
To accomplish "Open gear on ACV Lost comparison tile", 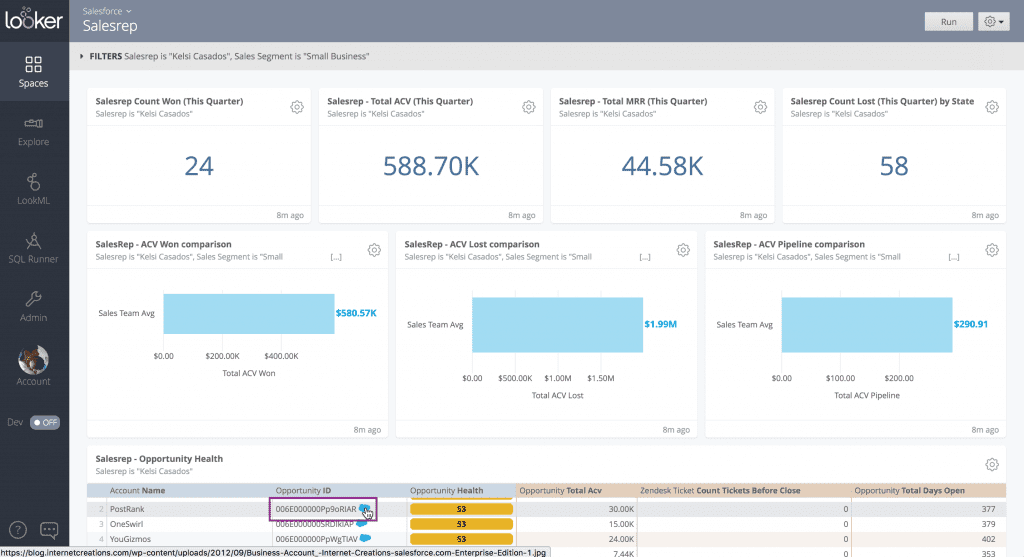I will [x=683, y=250].
